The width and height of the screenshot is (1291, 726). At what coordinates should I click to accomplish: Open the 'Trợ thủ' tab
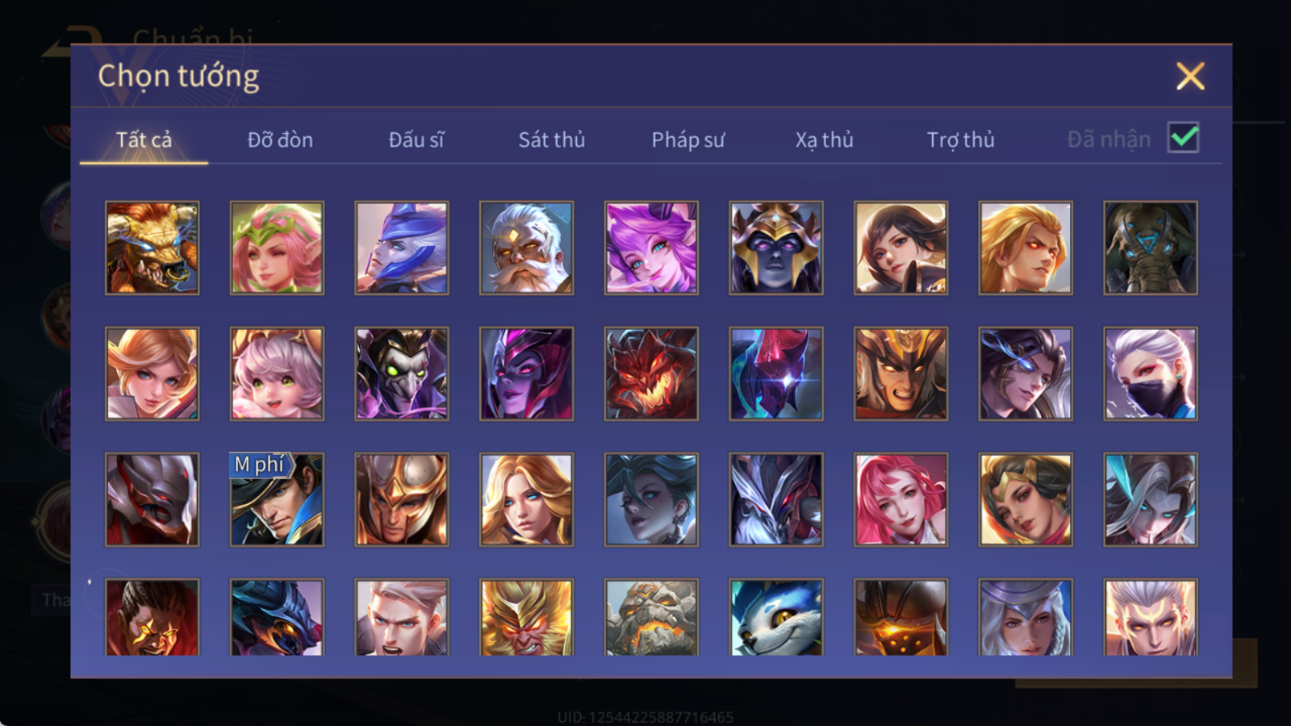960,140
